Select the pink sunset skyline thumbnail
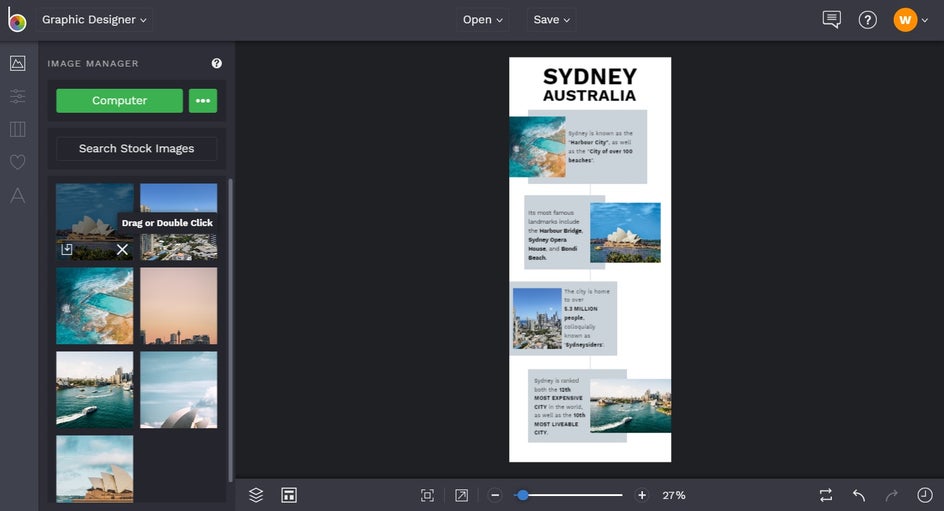 pyautogui.click(x=178, y=306)
